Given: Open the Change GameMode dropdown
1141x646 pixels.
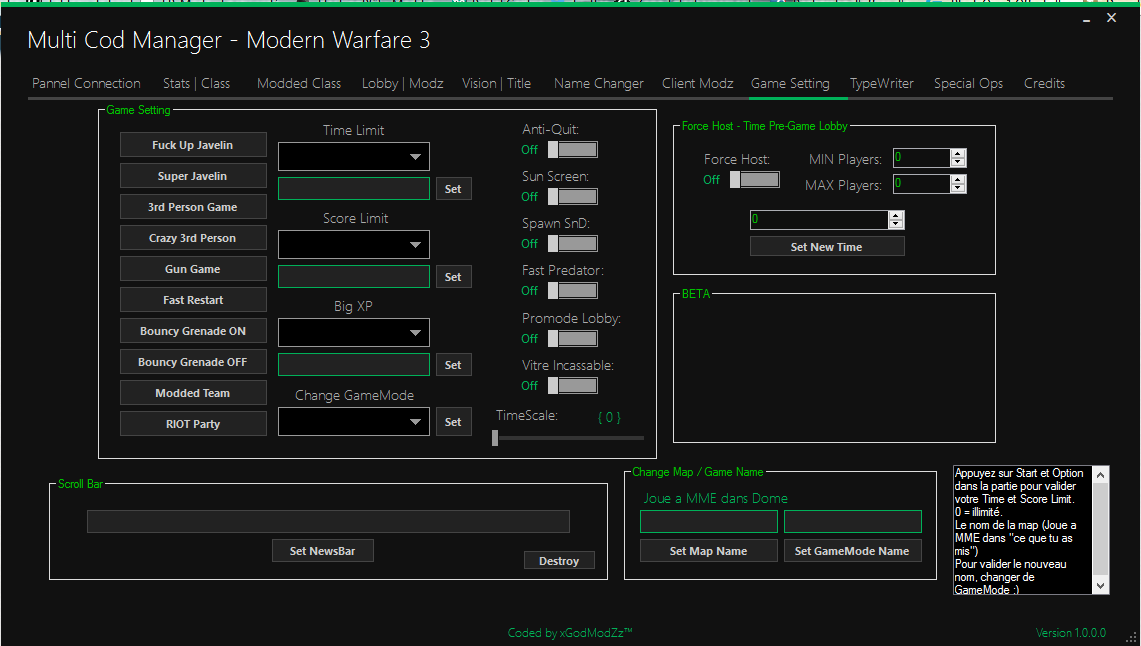Looking at the screenshot, I should click(x=354, y=421).
